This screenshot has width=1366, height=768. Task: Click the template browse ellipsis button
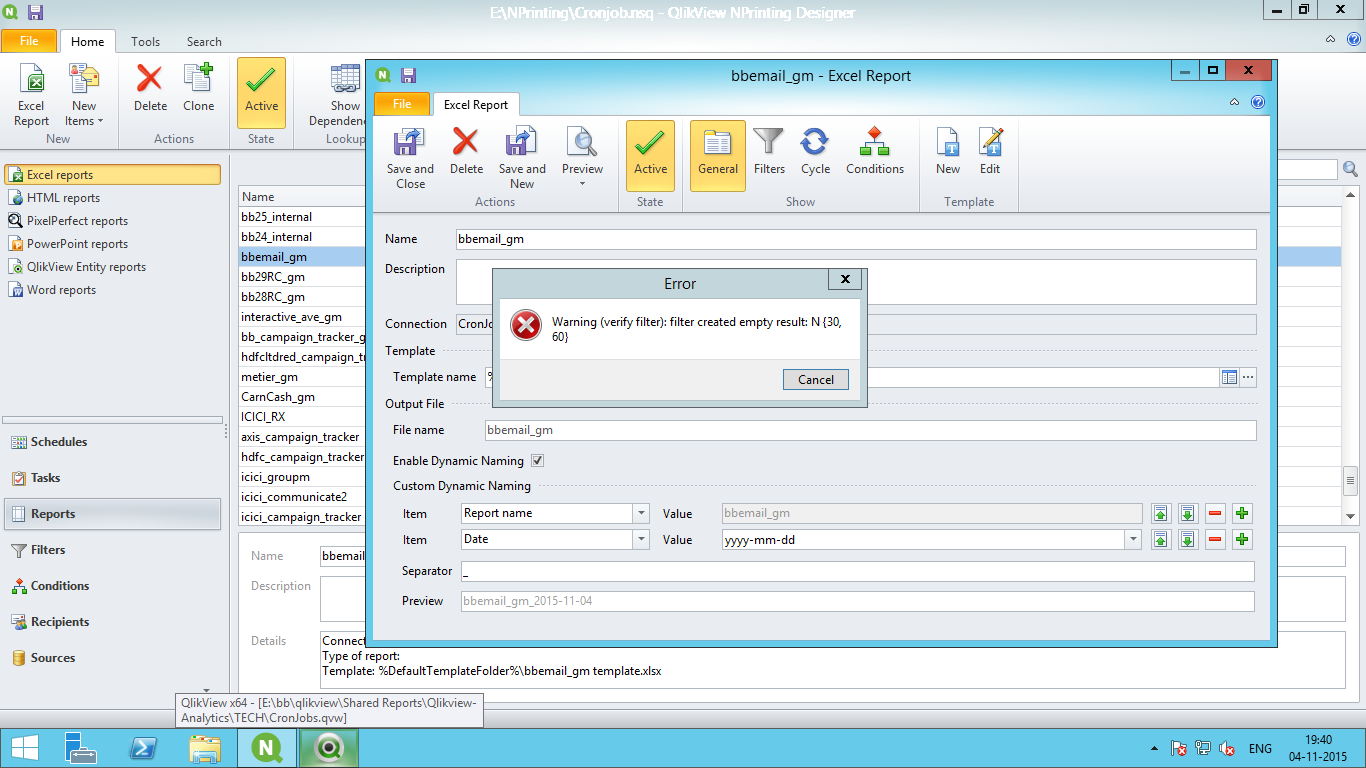click(x=1248, y=377)
